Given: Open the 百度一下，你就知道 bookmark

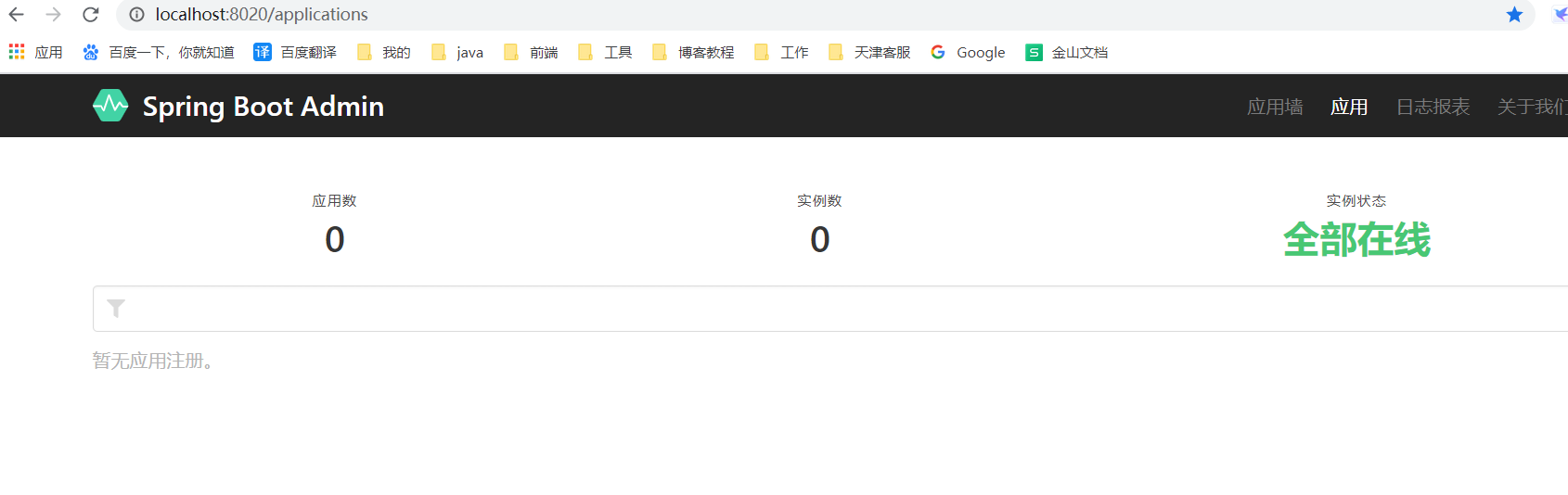Looking at the screenshot, I should point(158,53).
